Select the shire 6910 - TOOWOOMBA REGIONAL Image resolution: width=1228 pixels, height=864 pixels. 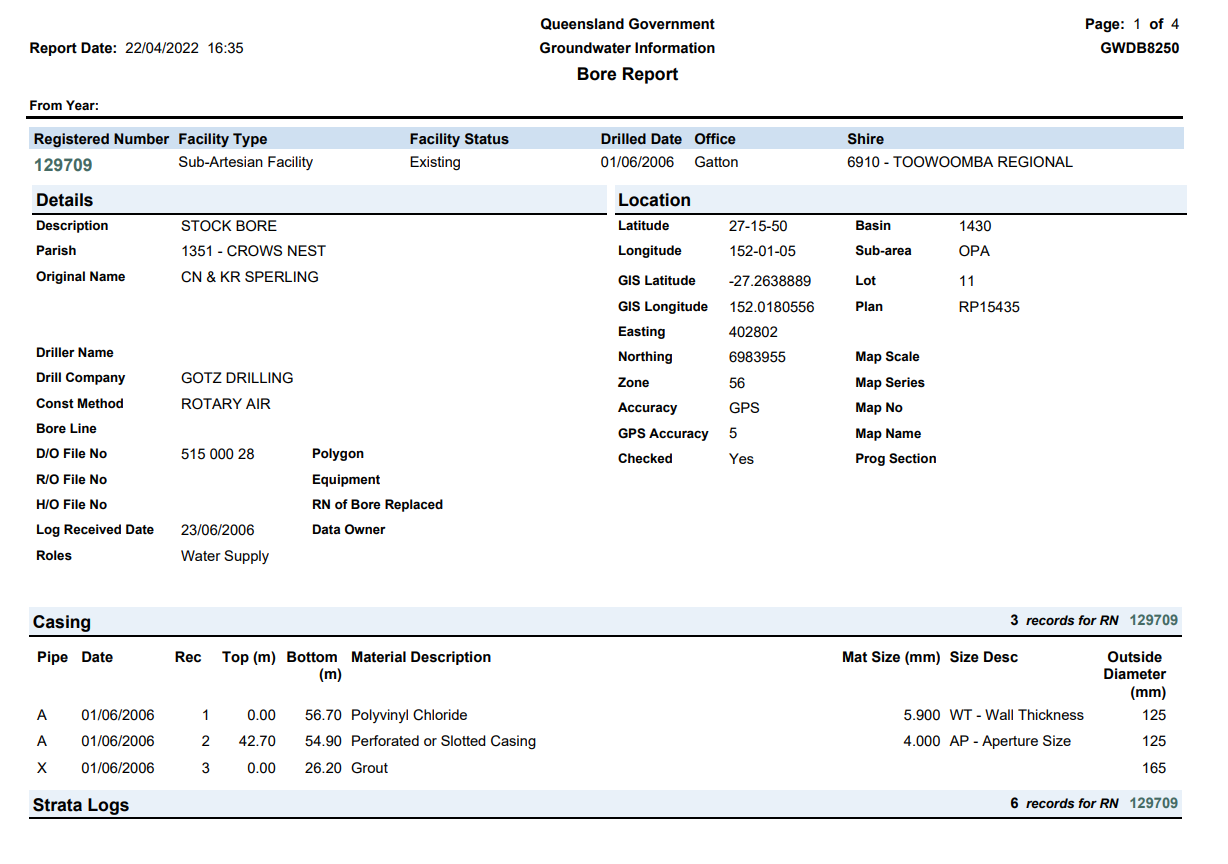[x=959, y=162]
